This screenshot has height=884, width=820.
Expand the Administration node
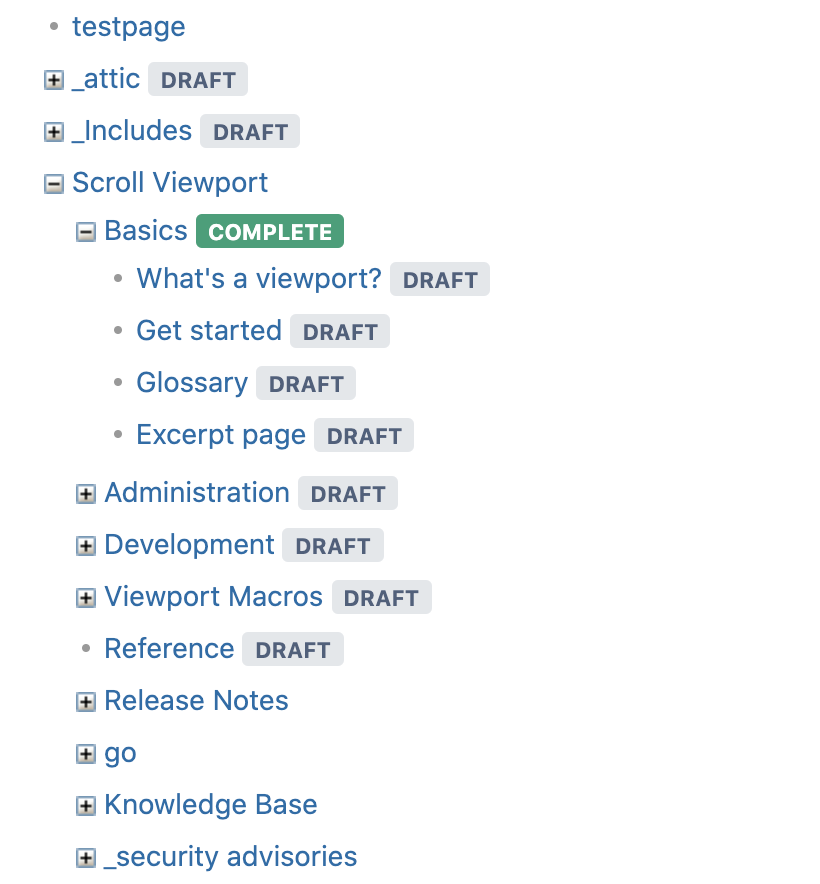click(x=86, y=494)
